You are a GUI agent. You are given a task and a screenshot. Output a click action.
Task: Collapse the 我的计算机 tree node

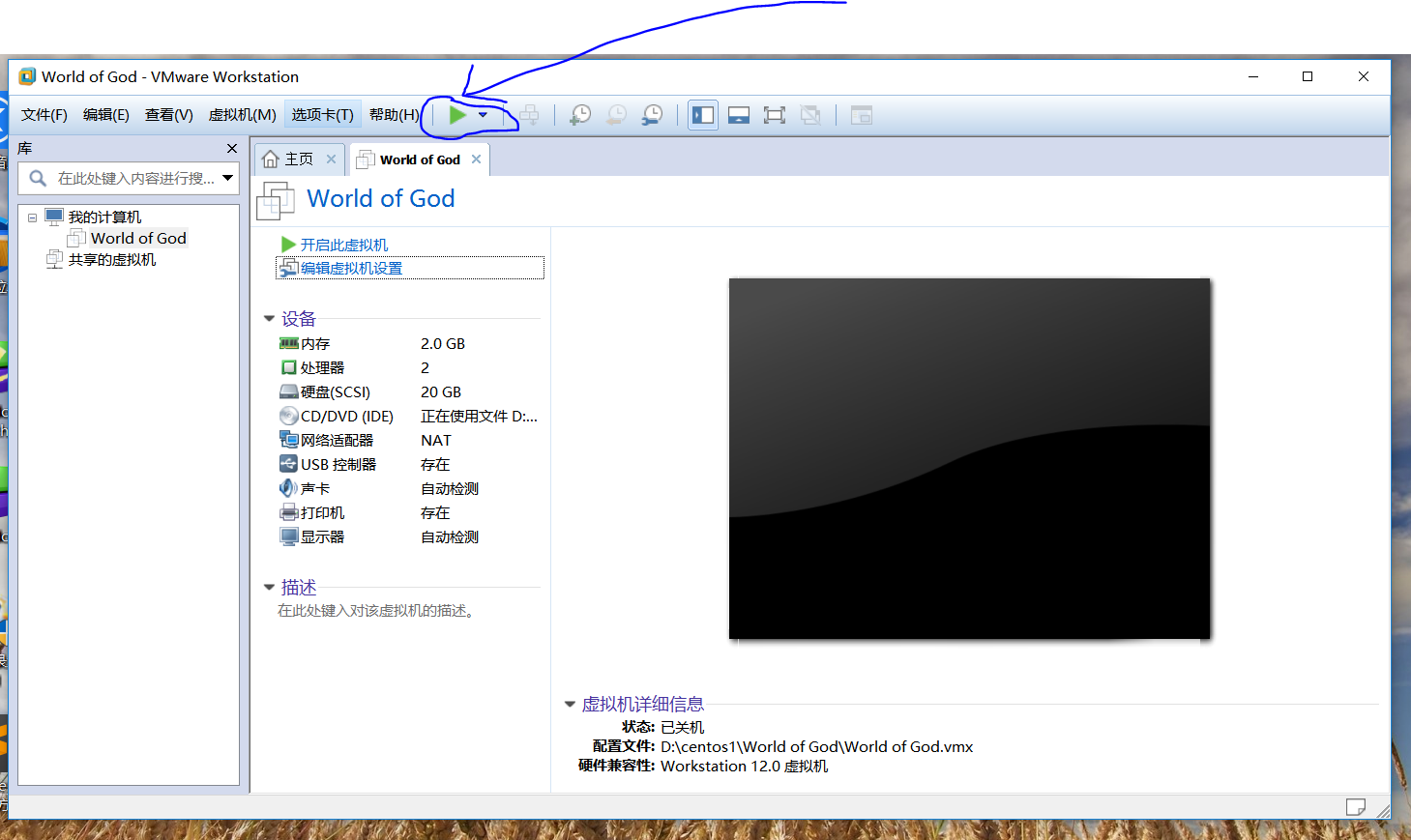[32, 217]
